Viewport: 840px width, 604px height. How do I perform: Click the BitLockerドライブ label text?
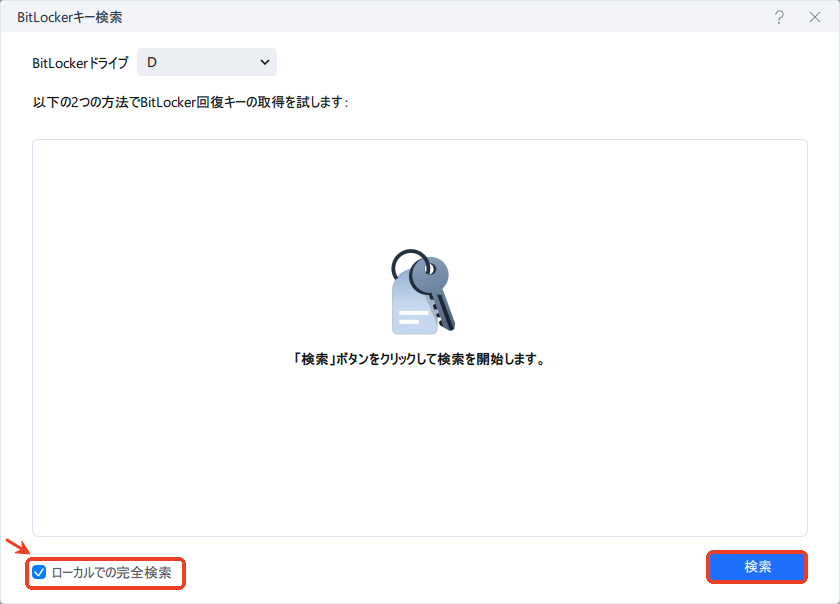coord(79,62)
